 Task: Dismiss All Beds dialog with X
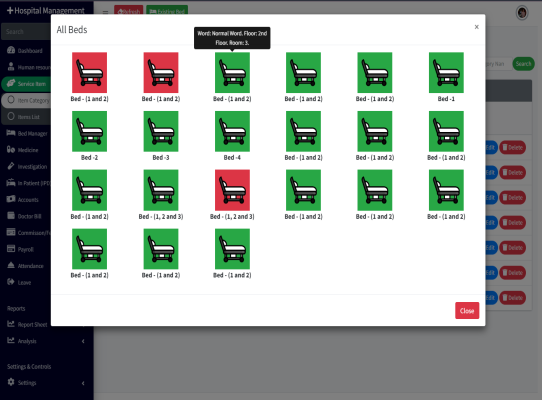coord(477,27)
